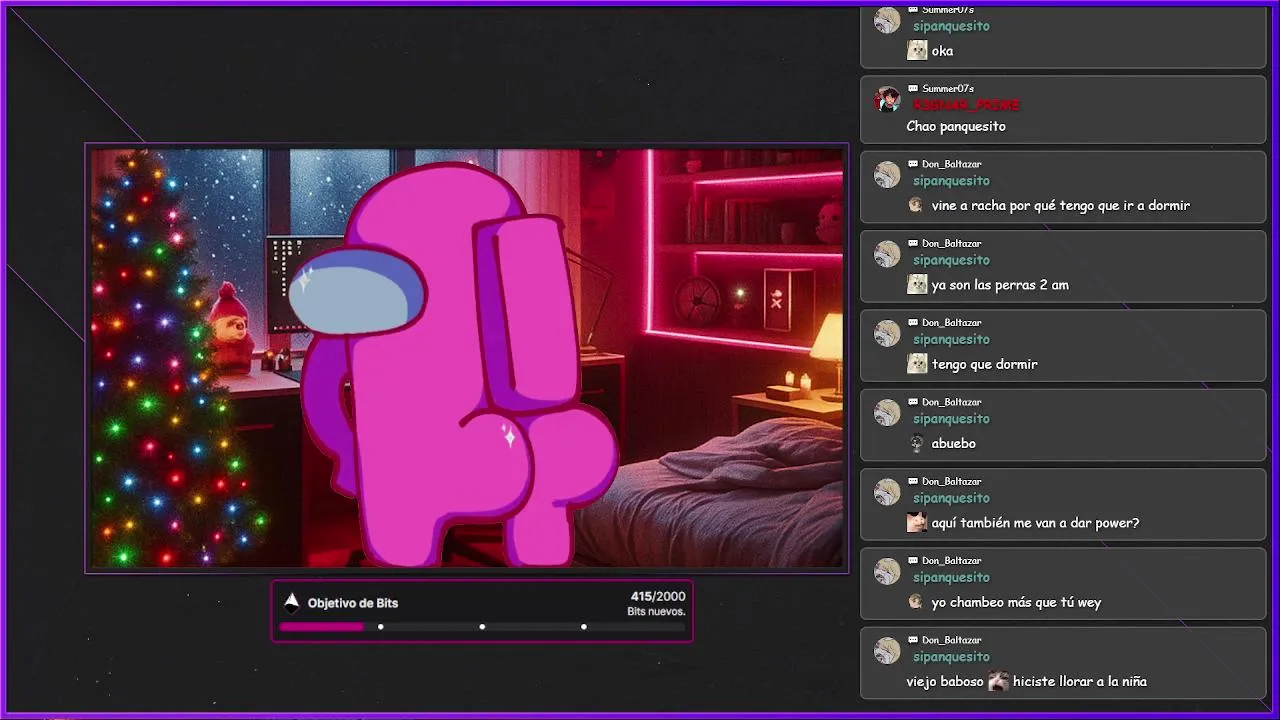
Task: Click the "yo chambeo más que tú wey" text
Action: click(1016, 602)
